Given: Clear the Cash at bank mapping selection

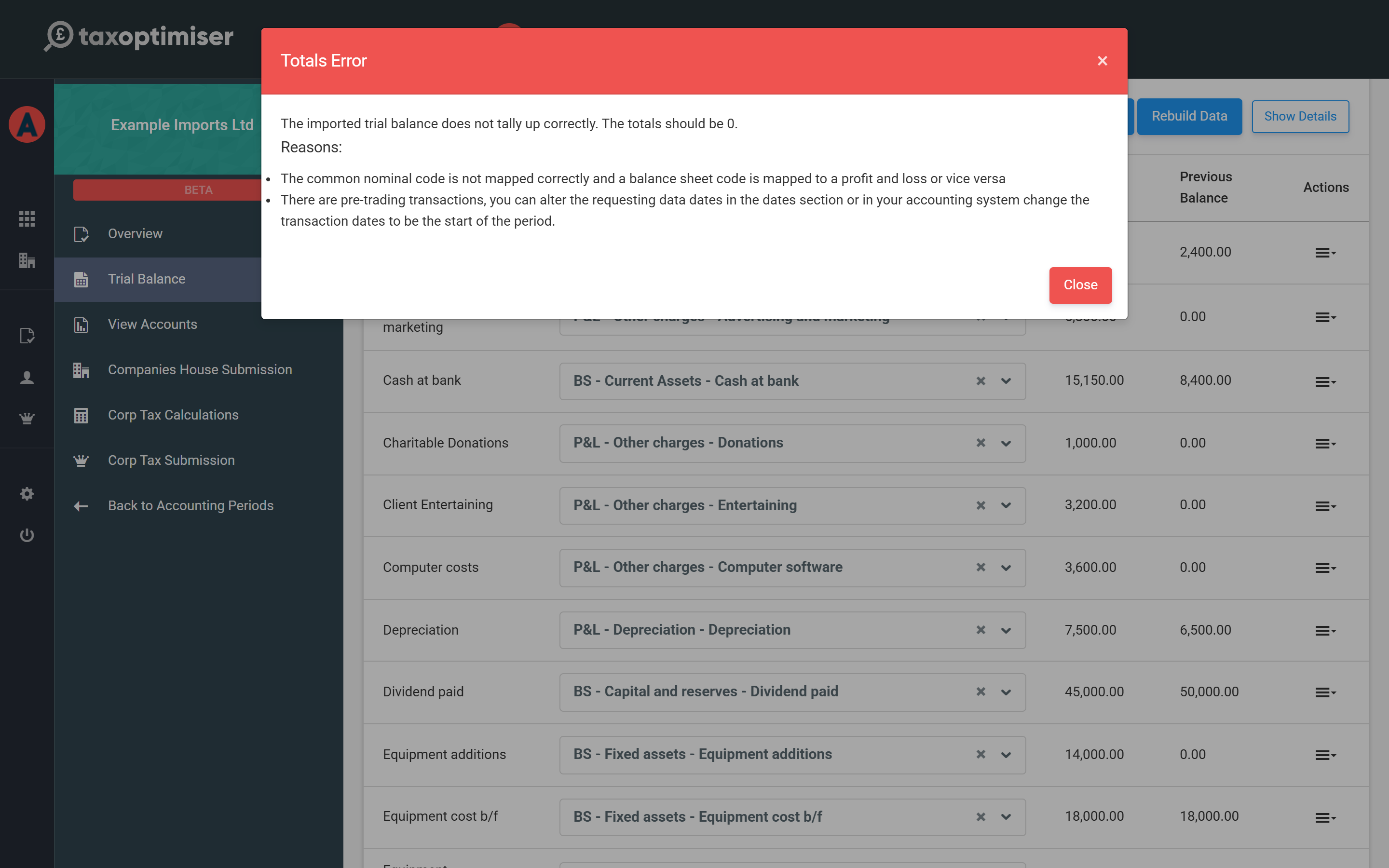Looking at the screenshot, I should [980, 381].
